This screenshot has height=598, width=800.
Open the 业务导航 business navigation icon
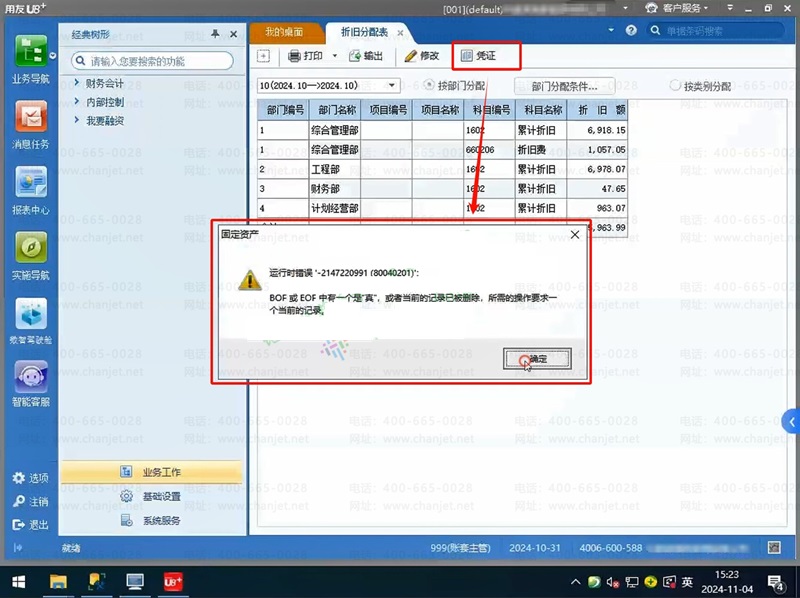[31, 51]
